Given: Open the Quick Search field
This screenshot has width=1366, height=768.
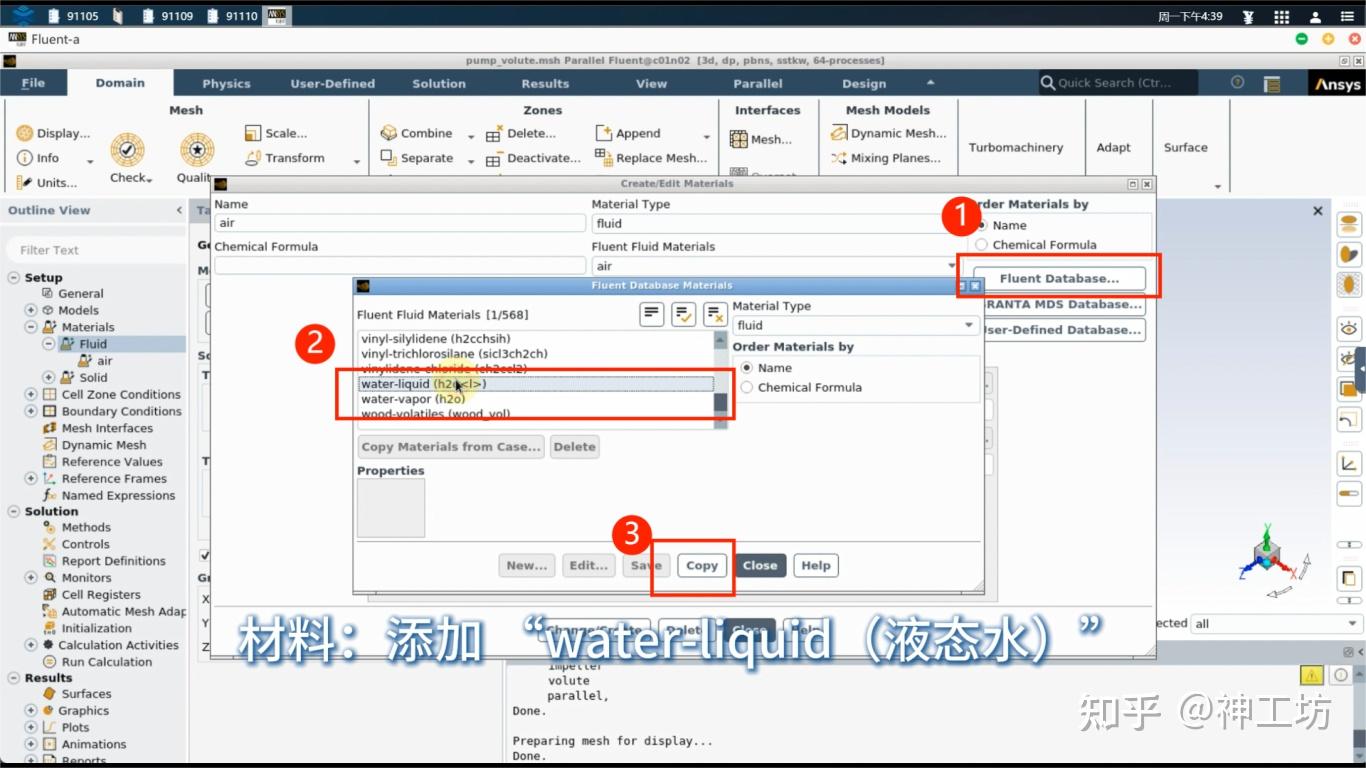Looking at the screenshot, I should point(1117,83).
